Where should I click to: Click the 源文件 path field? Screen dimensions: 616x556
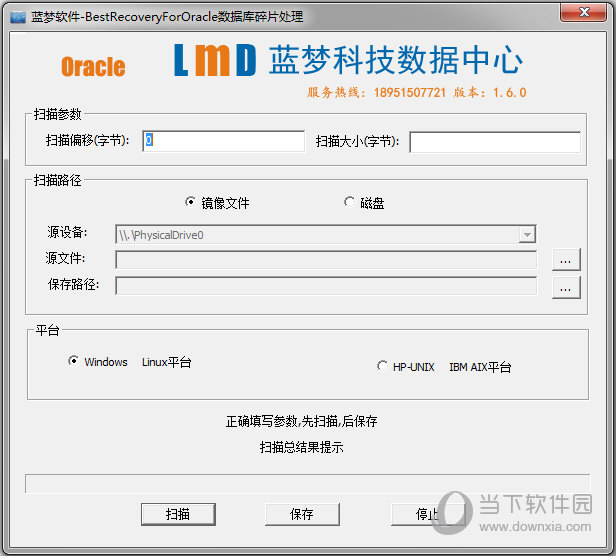coord(326,260)
